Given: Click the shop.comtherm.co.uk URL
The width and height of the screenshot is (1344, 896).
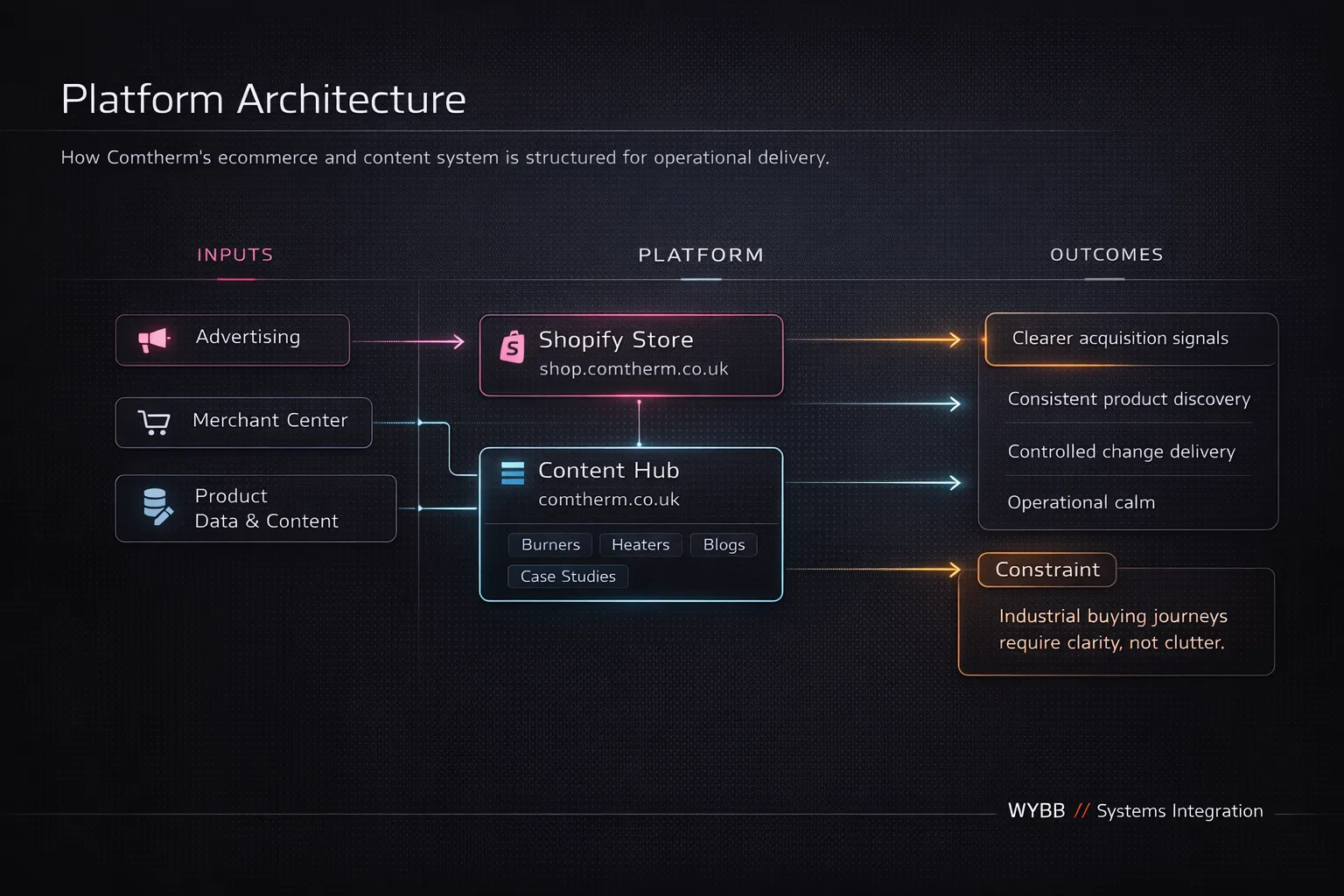Looking at the screenshot, I should (x=633, y=369).
